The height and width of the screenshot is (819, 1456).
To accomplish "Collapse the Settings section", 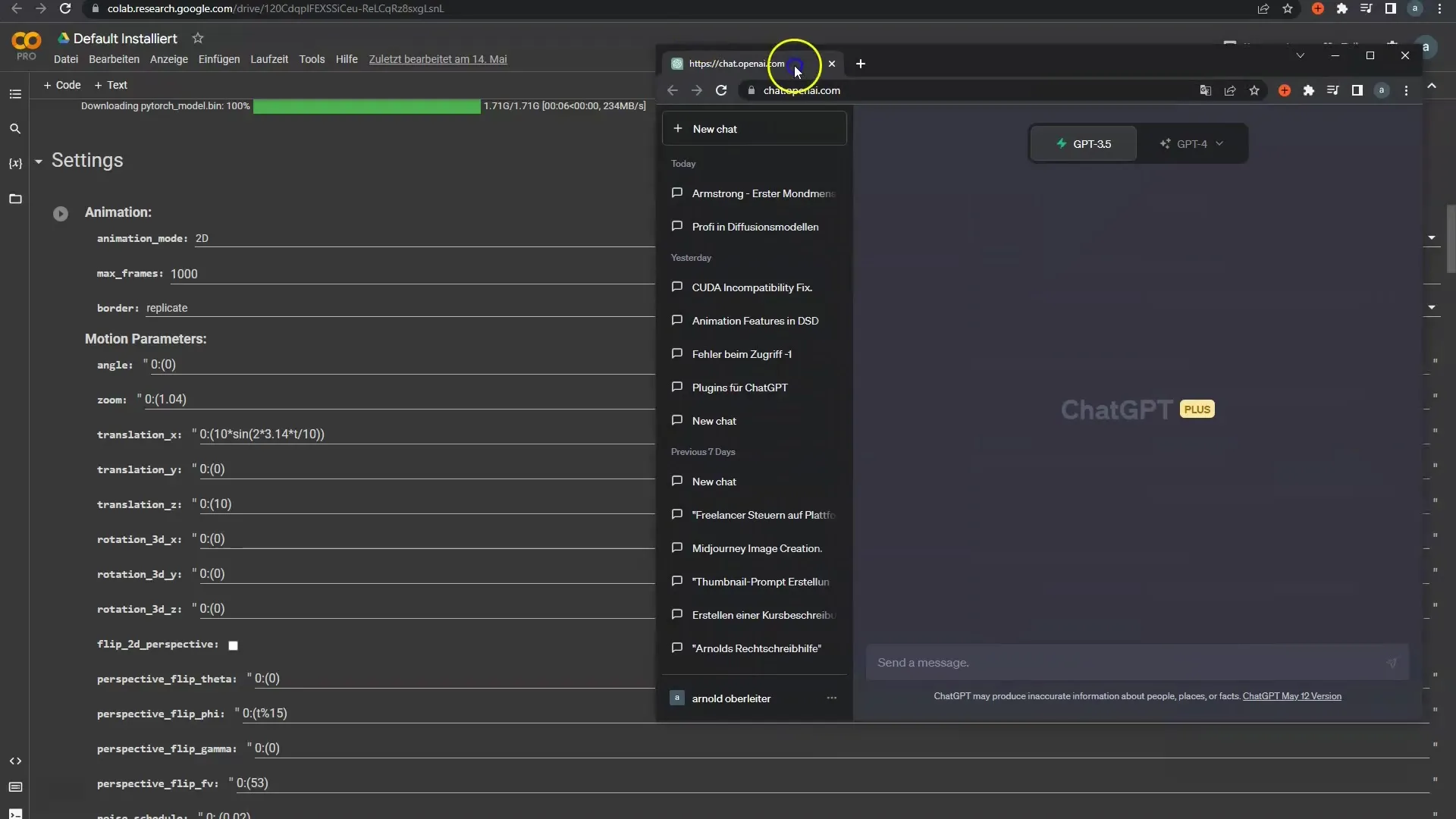I will 39,162.
